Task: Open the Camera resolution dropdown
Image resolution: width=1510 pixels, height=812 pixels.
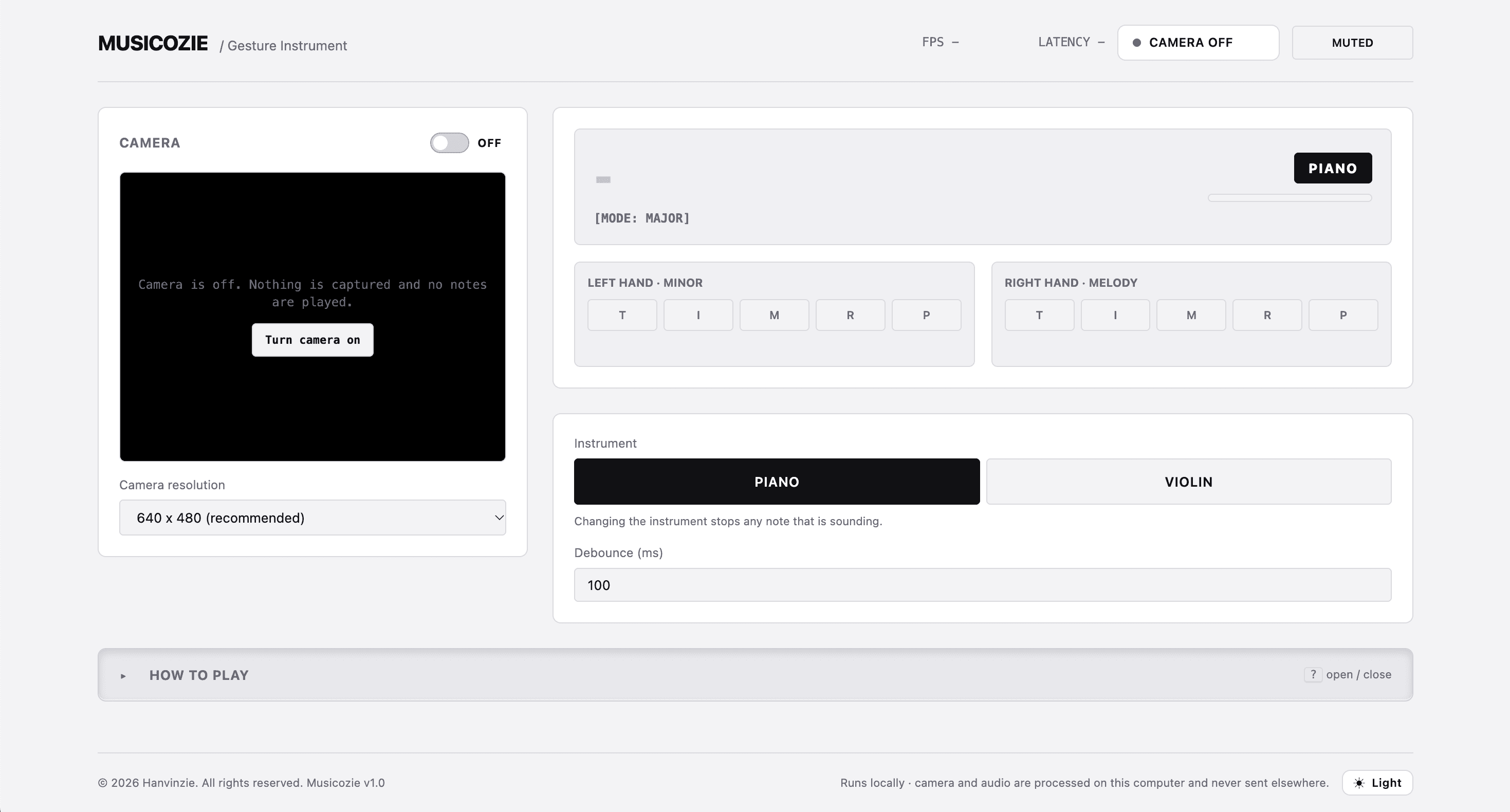Action: pyautogui.click(x=312, y=517)
